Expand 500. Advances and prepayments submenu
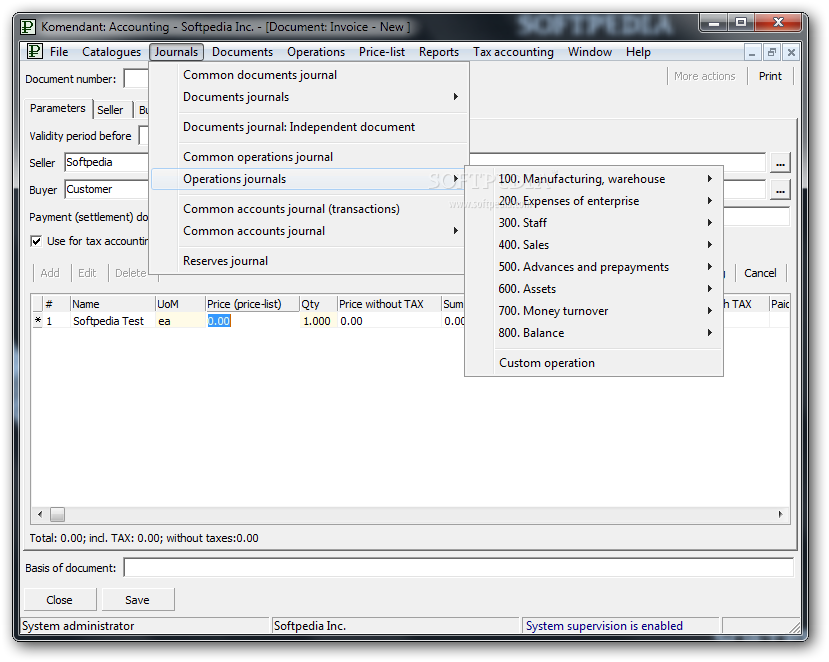The height and width of the screenshot is (662, 829). click(594, 267)
